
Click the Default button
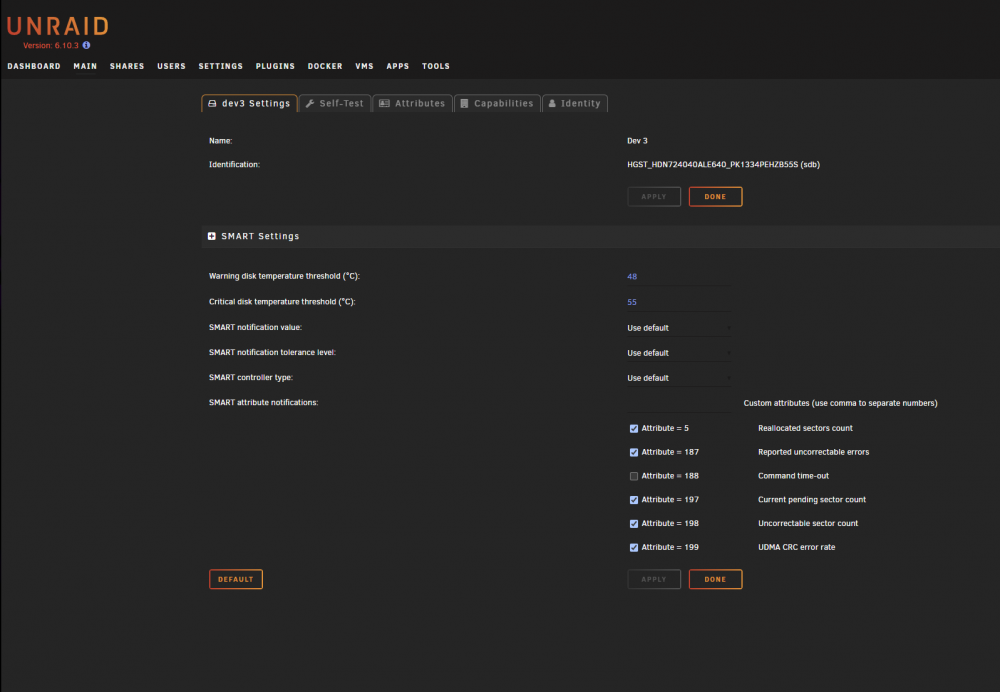tap(236, 579)
